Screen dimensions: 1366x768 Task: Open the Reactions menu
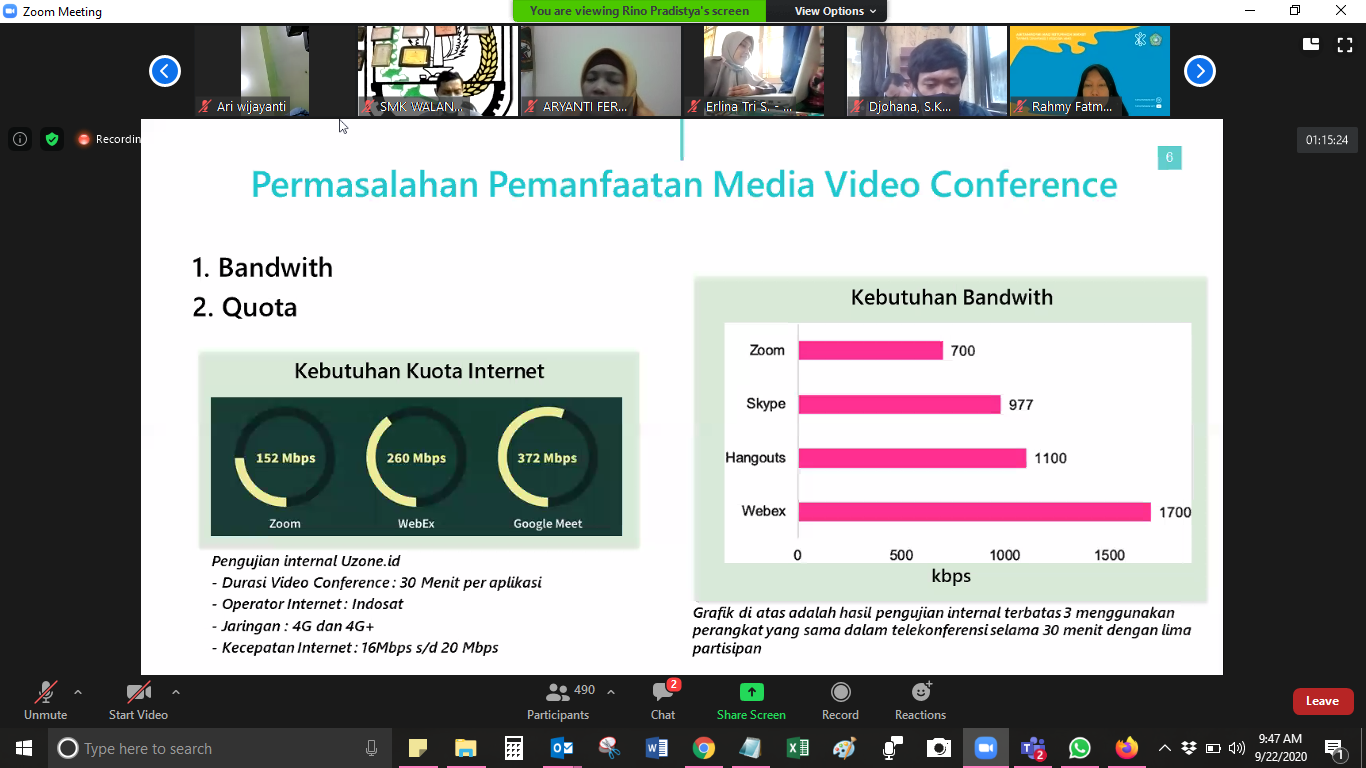[920, 700]
